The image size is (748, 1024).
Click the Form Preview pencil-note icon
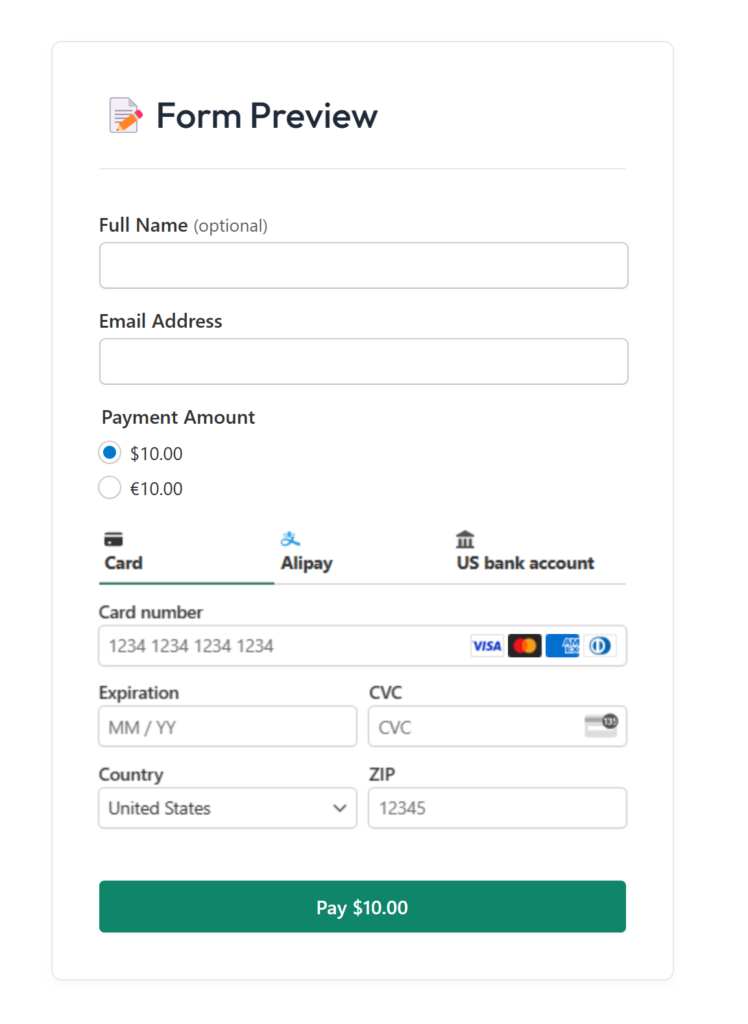125,116
